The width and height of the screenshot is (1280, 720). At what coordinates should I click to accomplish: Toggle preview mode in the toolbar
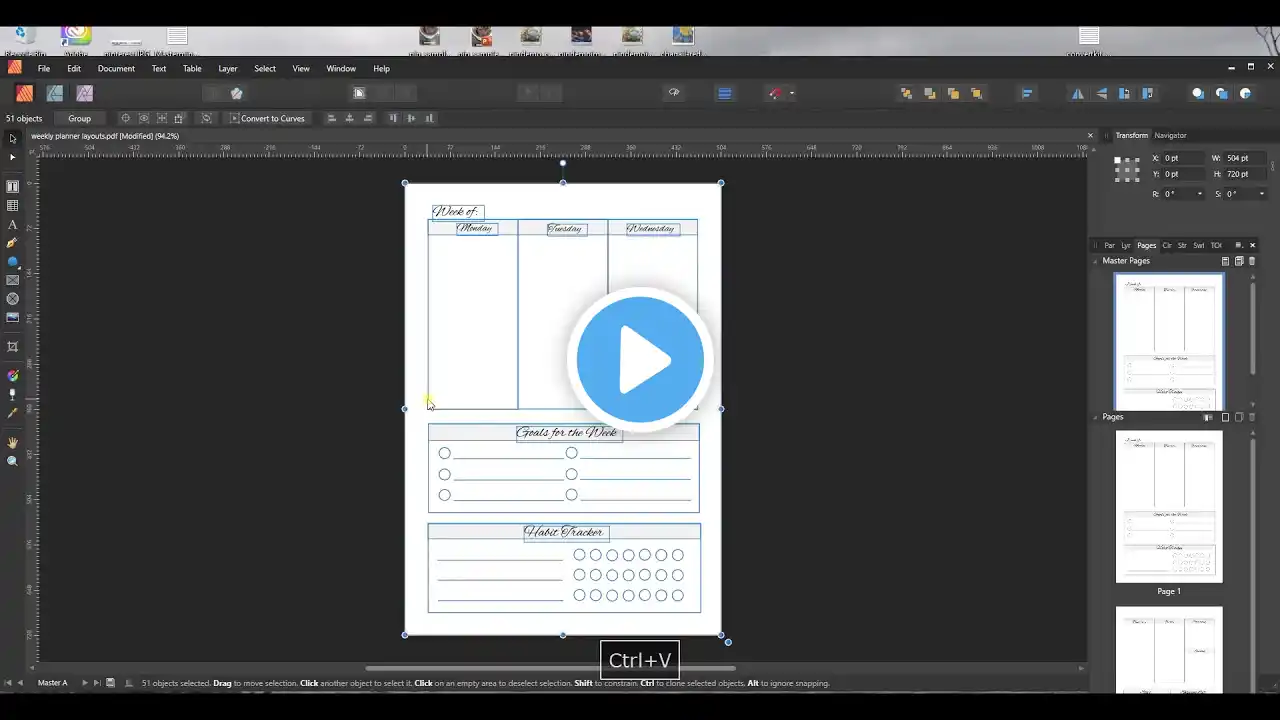point(674,93)
